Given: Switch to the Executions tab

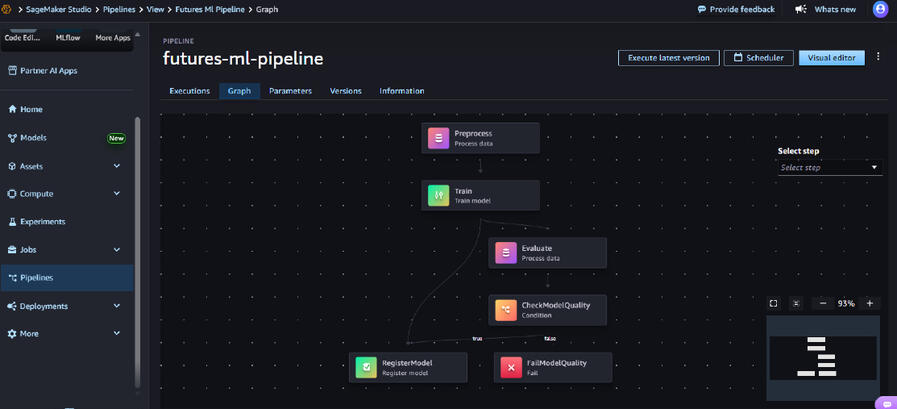Looking at the screenshot, I should (189, 91).
